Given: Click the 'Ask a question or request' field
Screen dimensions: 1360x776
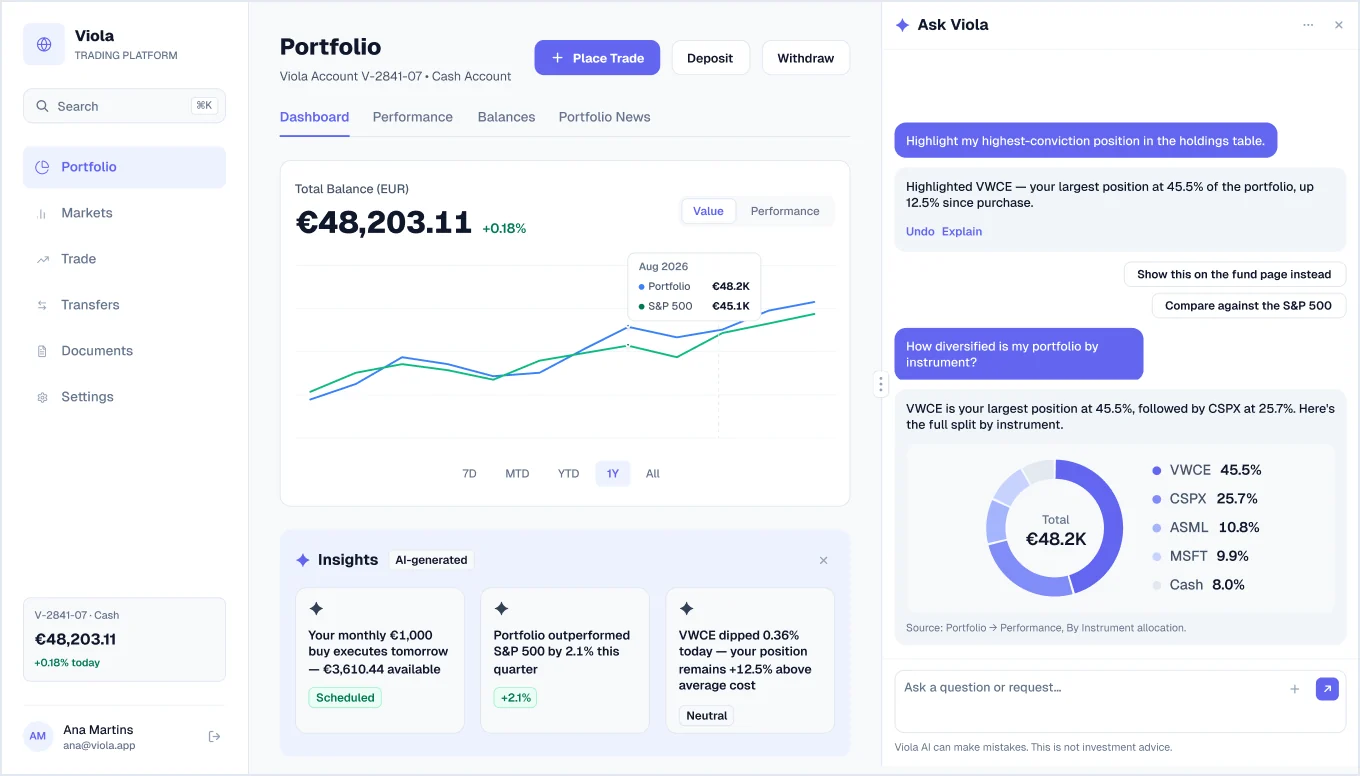Looking at the screenshot, I should click(1120, 701).
